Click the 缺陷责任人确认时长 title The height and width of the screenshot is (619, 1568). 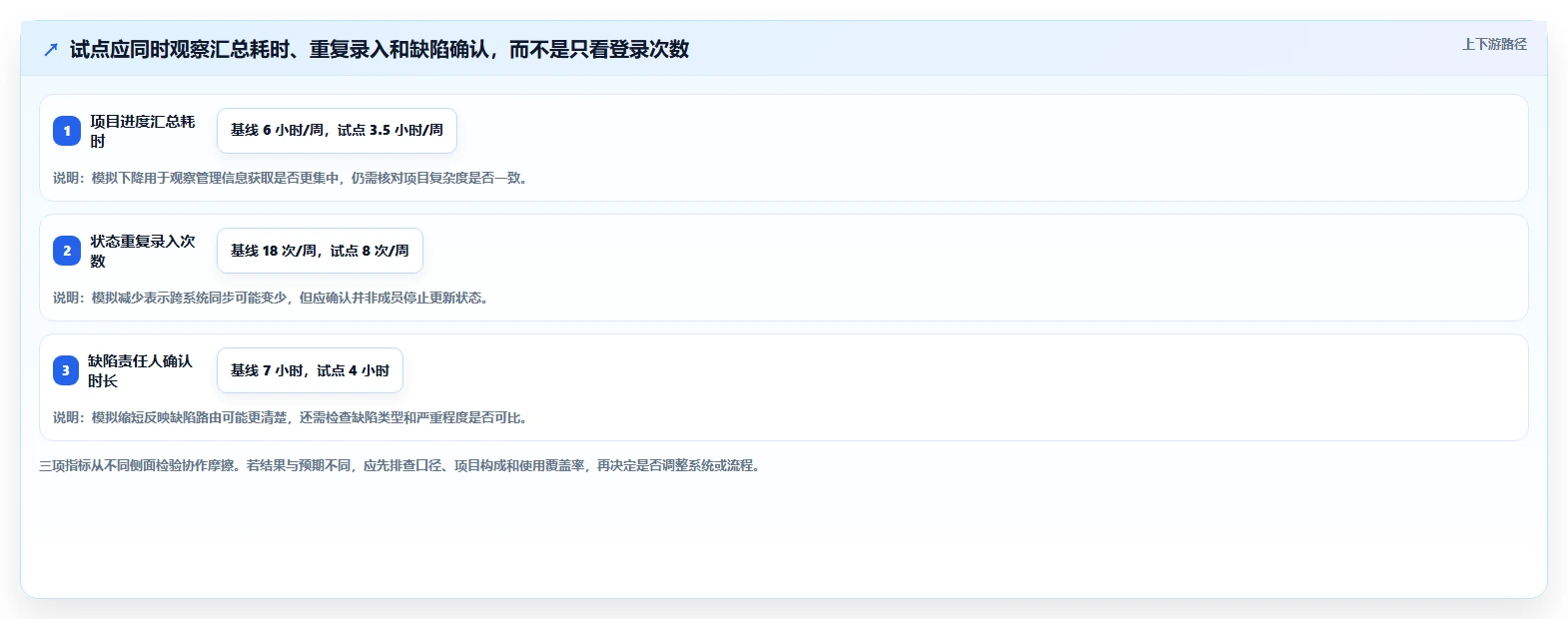(x=141, y=370)
